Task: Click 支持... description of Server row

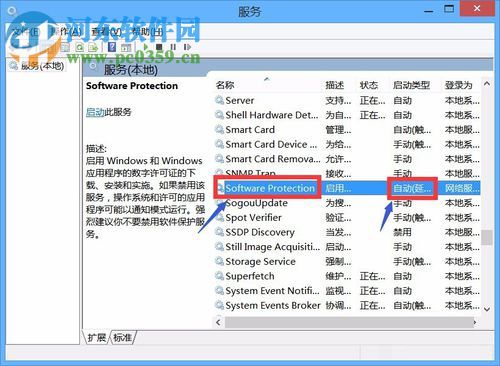Action: pyautogui.click(x=338, y=100)
